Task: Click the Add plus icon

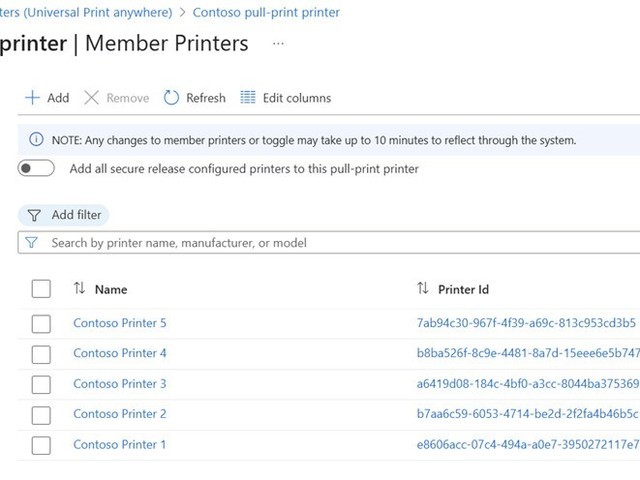Action: click(32, 98)
